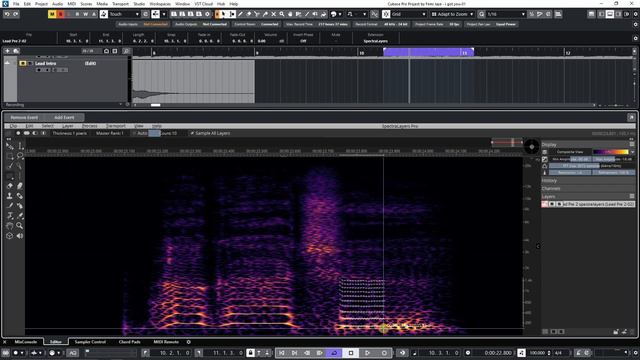The width and height of the screenshot is (640, 360).
Task: Collapse the Display panel header
Action: tap(588, 144)
